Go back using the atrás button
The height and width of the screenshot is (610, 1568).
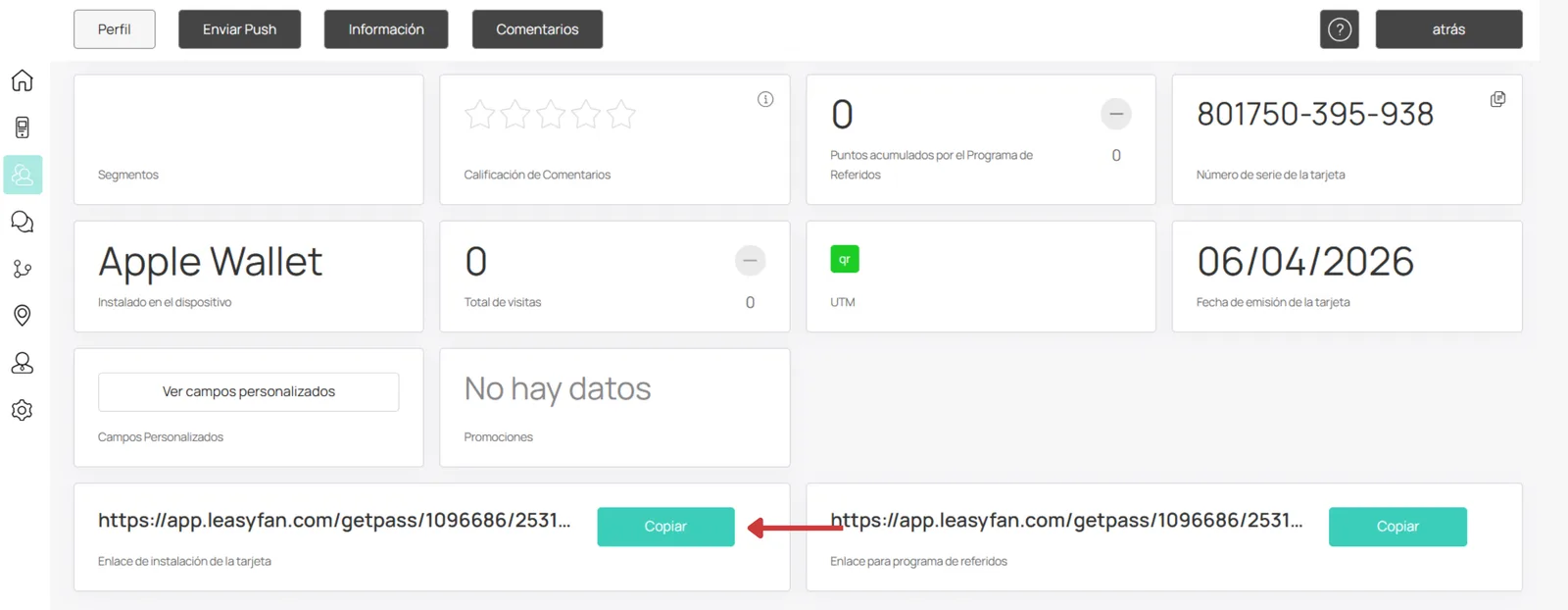click(1448, 29)
